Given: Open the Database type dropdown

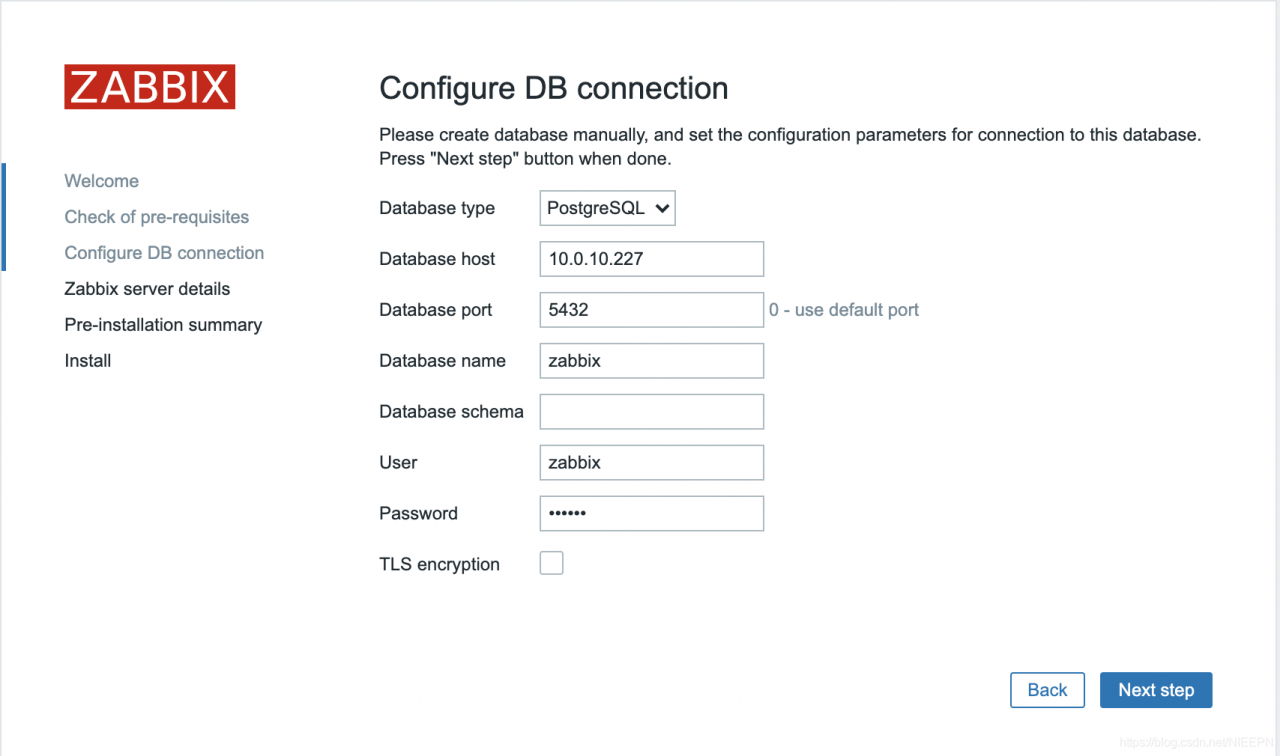Looking at the screenshot, I should [608, 208].
